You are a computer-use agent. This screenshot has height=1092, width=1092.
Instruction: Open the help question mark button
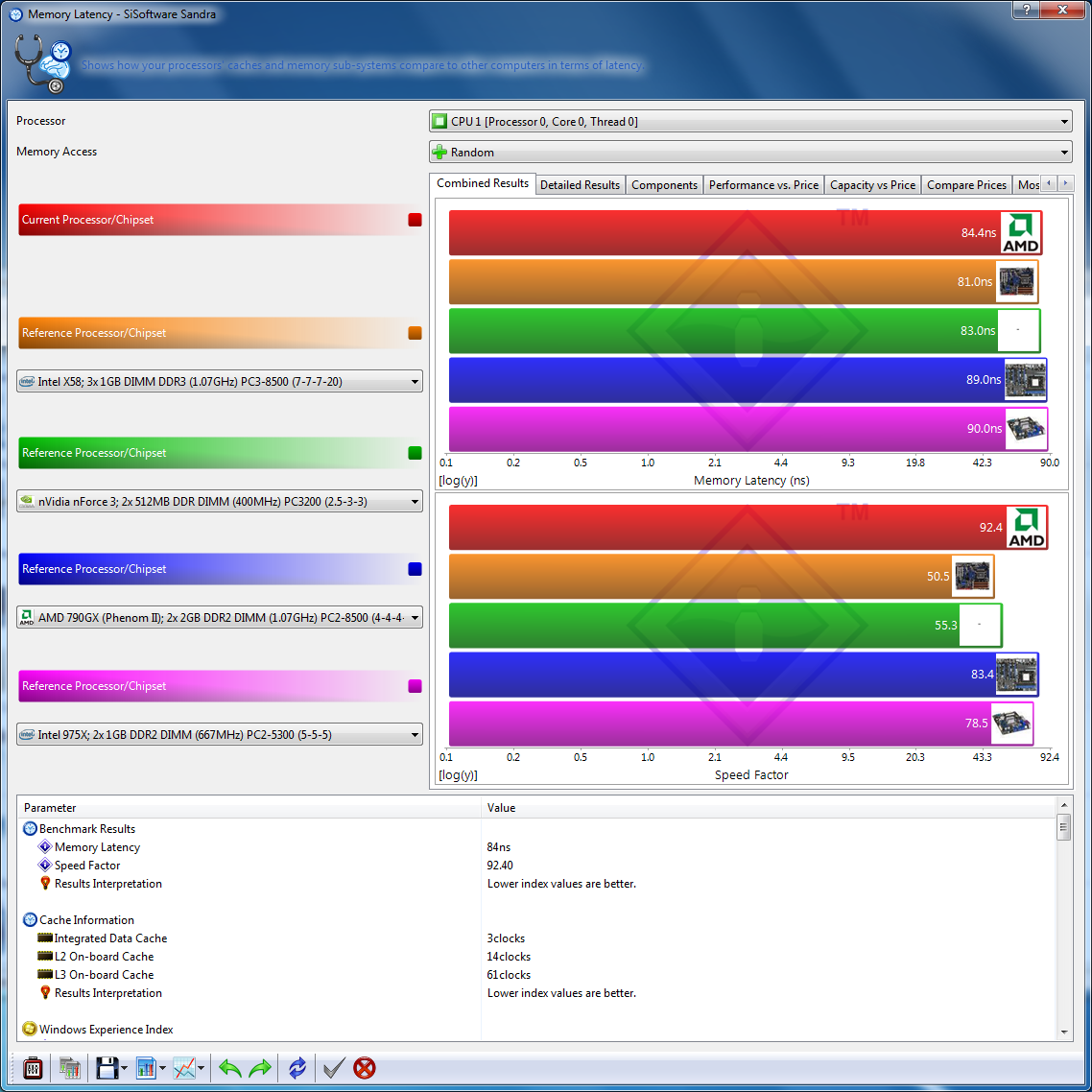(x=1025, y=9)
